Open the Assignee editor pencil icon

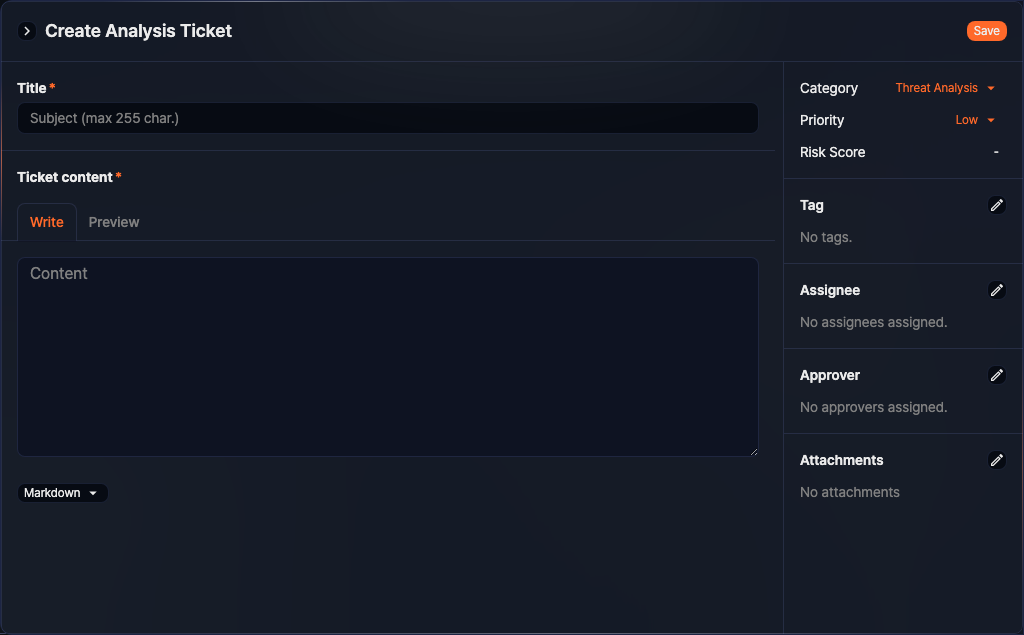pos(997,290)
